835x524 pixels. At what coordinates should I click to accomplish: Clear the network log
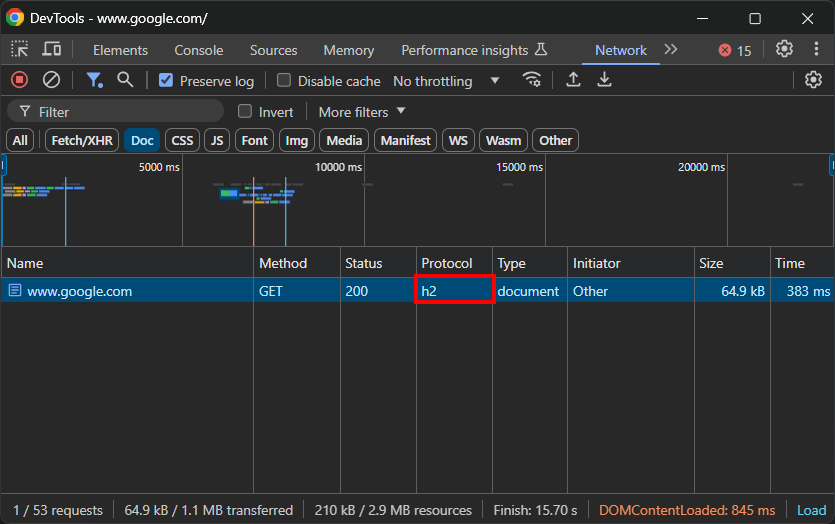[51, 80]
